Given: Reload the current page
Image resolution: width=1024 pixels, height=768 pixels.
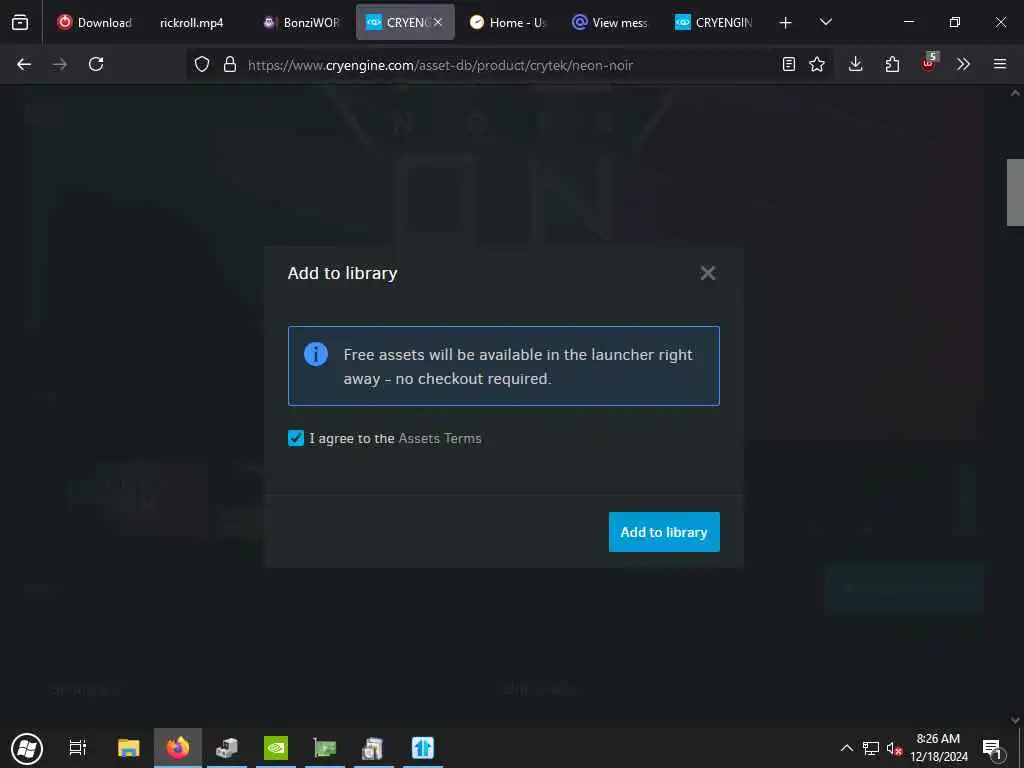Looking at the screenshot, I should click(x=96, y=64).
